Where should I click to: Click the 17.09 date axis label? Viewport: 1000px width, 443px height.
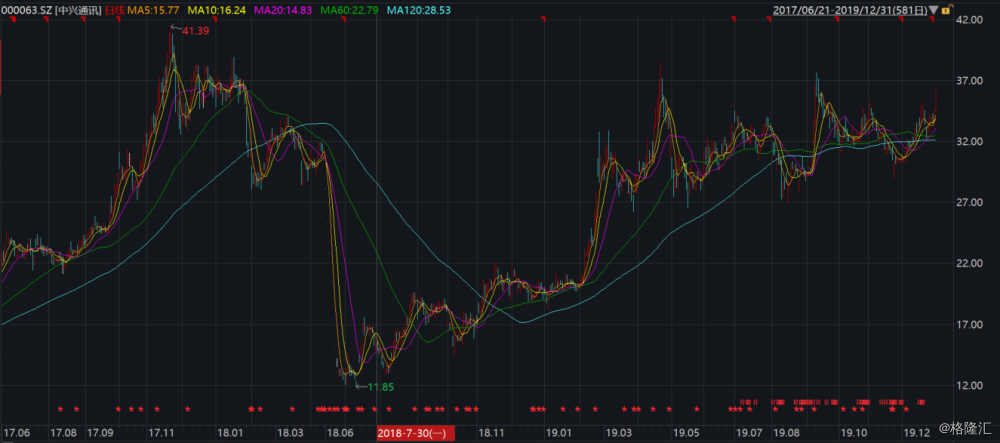101,433
